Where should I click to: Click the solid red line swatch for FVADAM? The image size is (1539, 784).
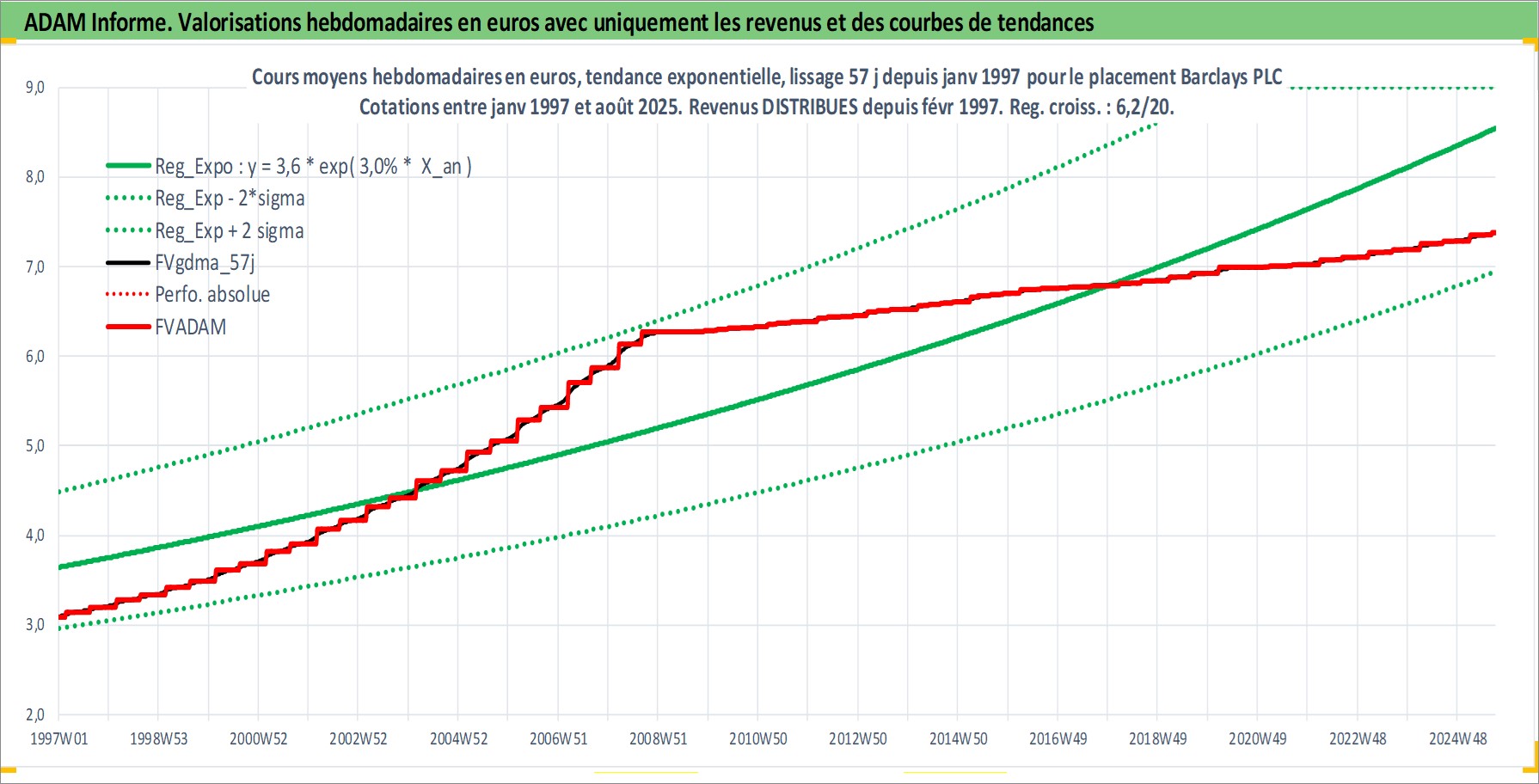[x=128, y=327]
